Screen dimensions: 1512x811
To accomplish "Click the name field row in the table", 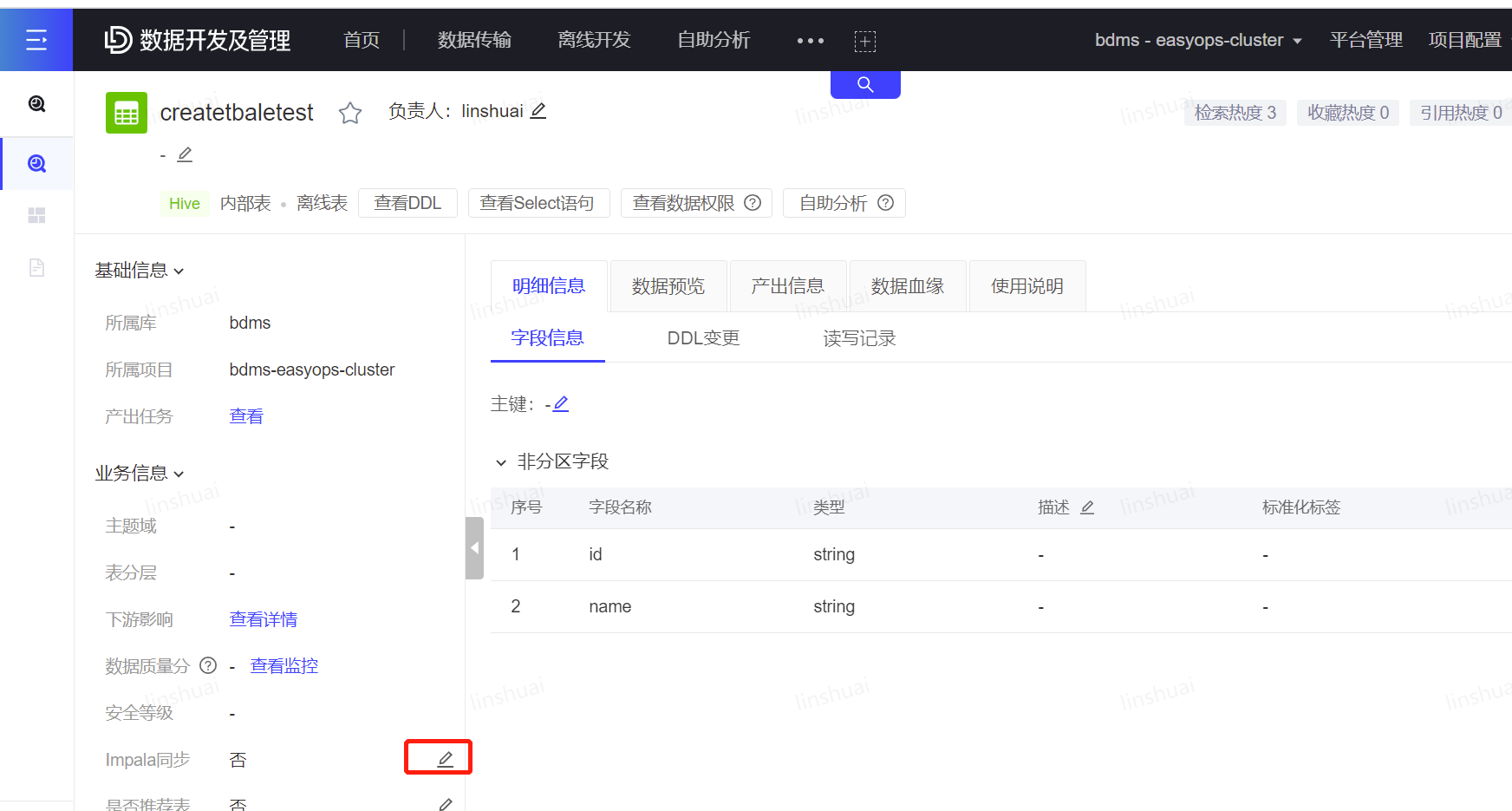I will (609, 606).
